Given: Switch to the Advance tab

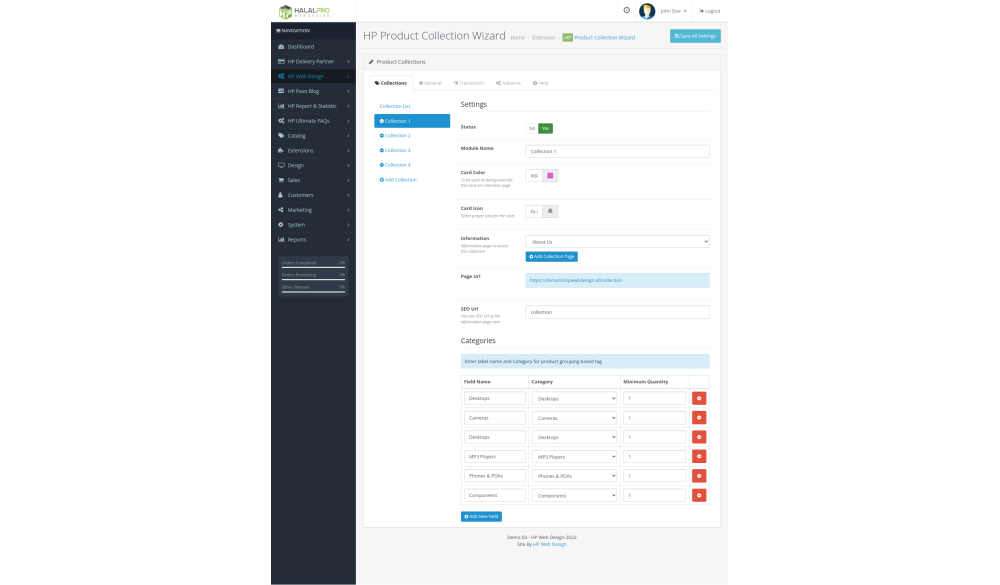Looking at the screenshot, I should [x=508, y=83].
